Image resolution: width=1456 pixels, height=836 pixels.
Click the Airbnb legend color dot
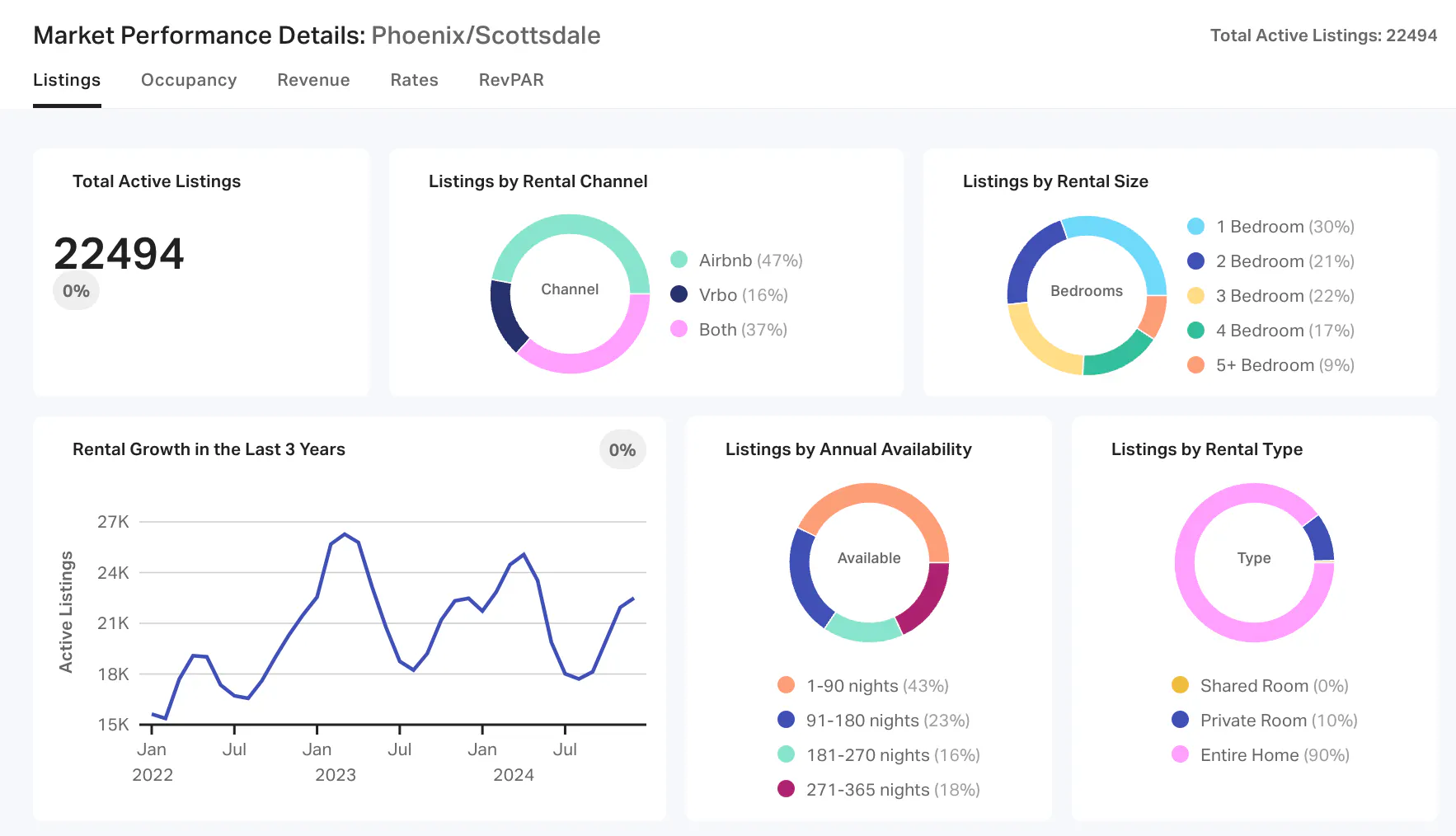click(679, 260)
